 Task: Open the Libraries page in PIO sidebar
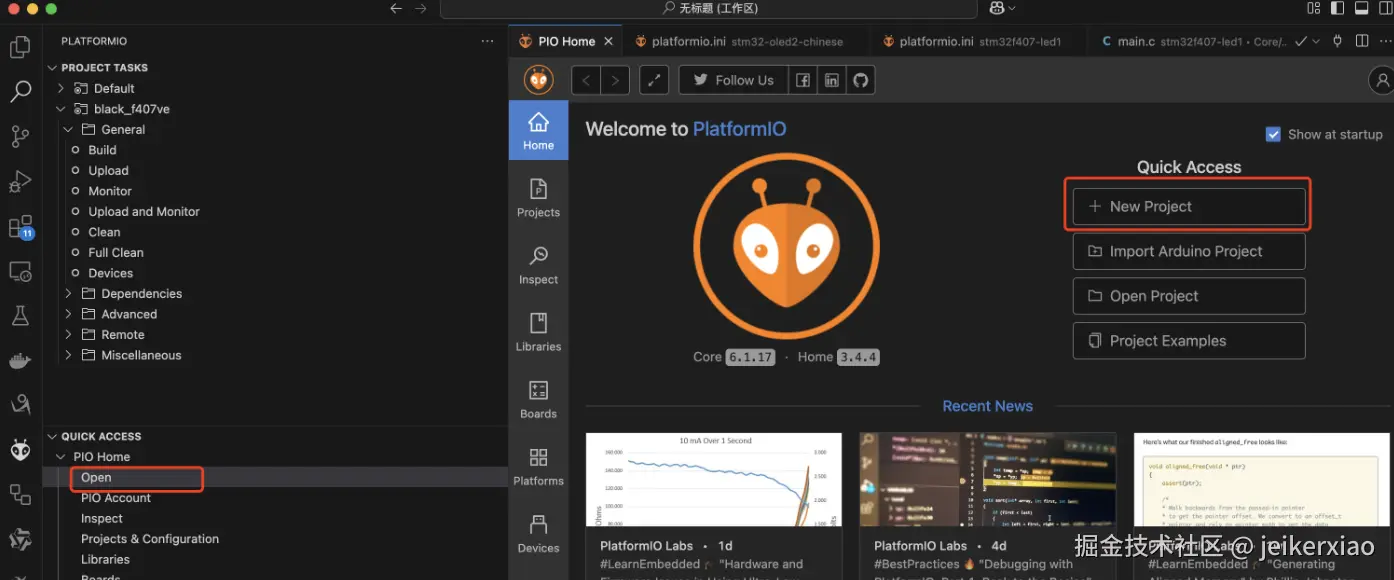(538, 332)
